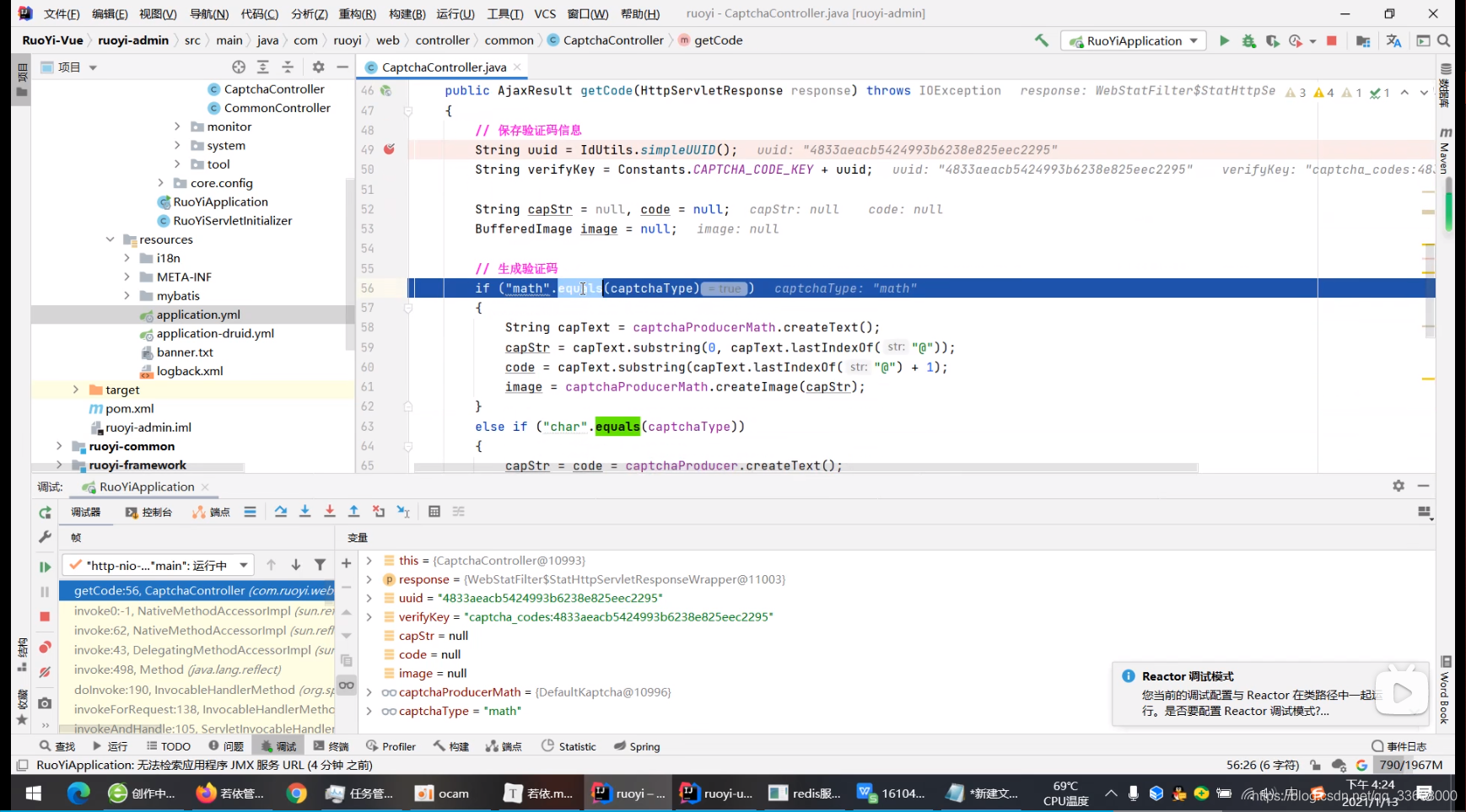Click the translate icon in the top toolbar
1466x812 pixels.
[x=1393, y=40]
